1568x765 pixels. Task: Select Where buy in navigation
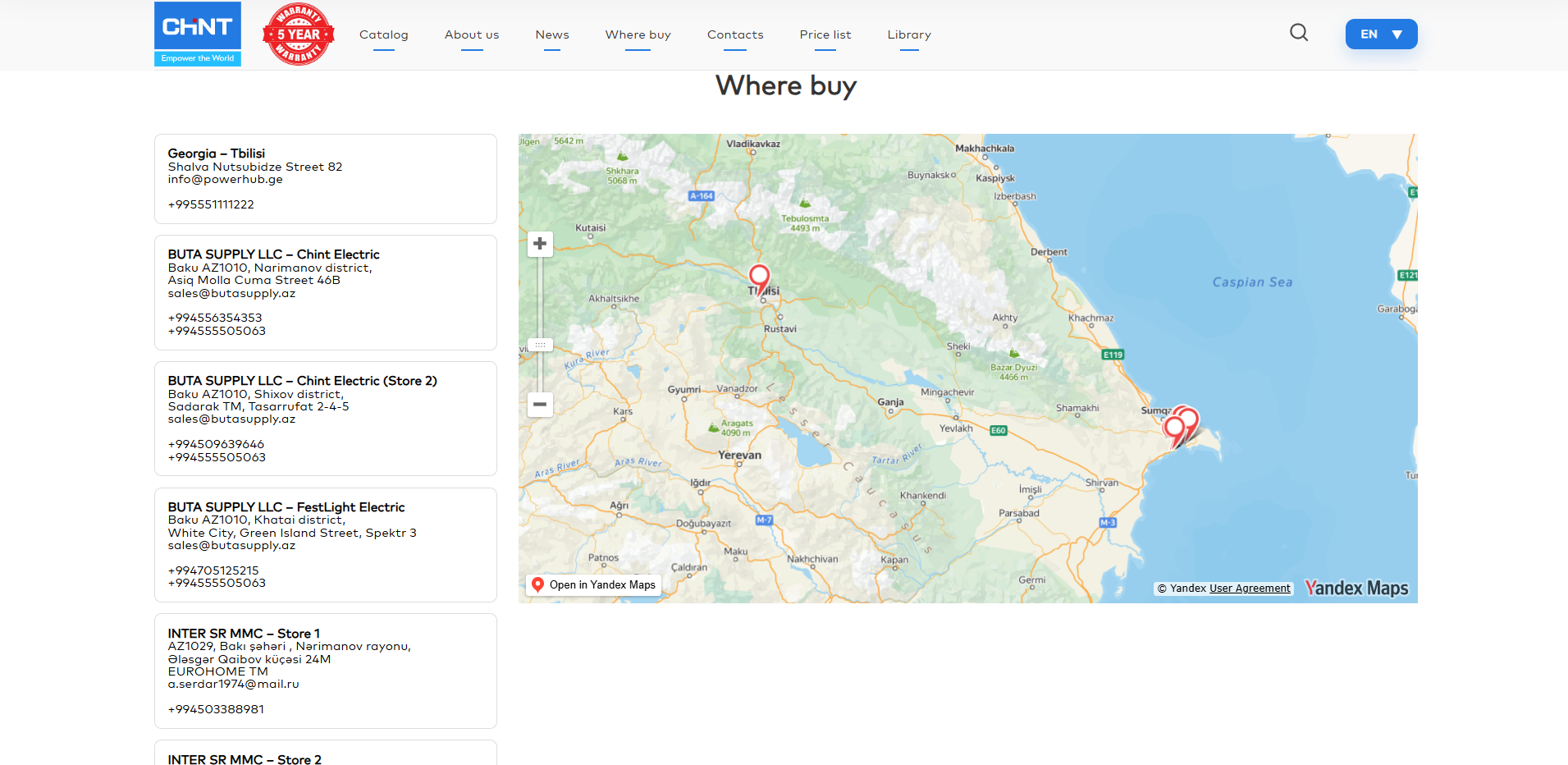tap(638, 34)
